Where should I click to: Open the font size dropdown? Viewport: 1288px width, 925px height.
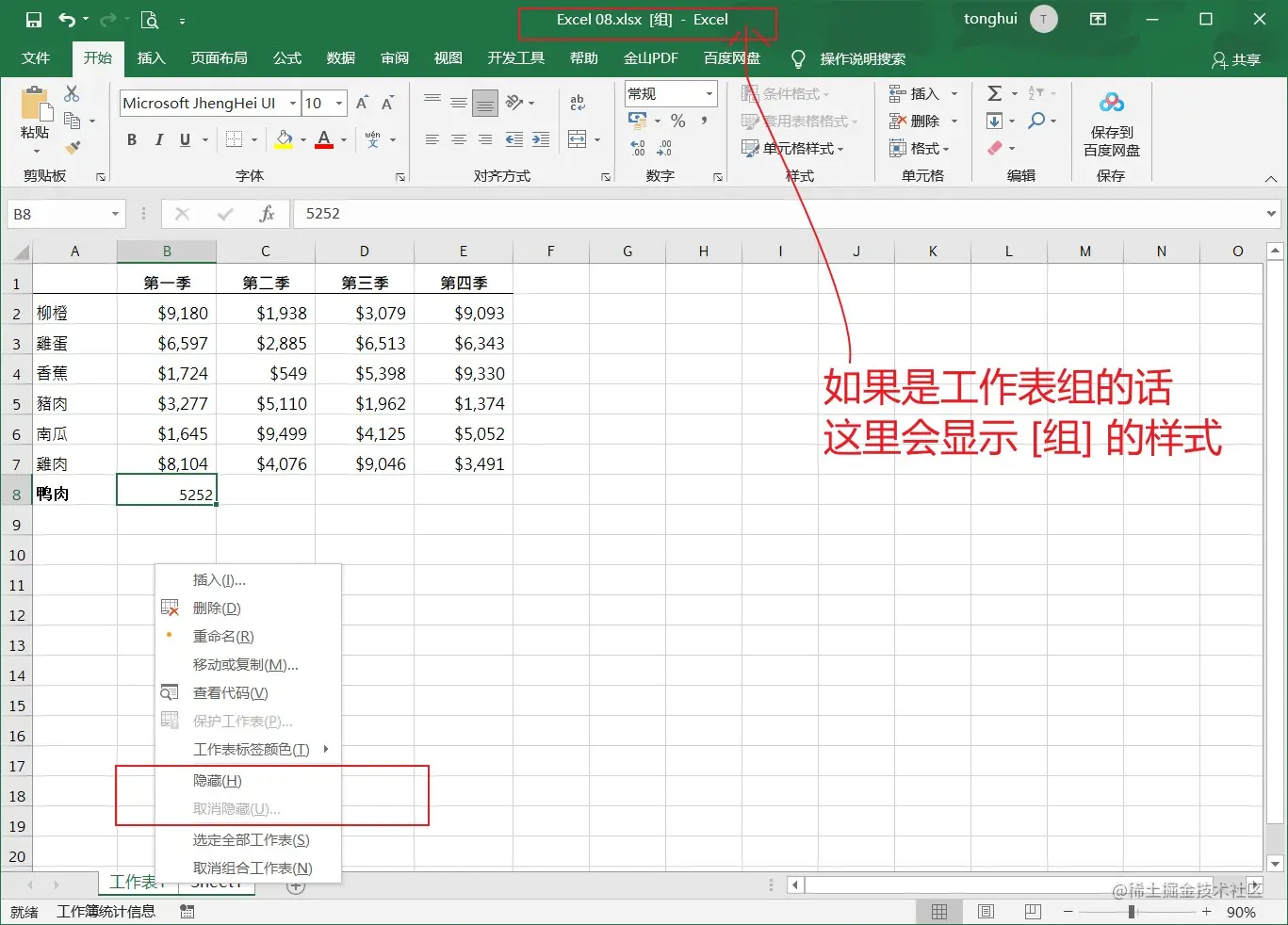point(339,103)
